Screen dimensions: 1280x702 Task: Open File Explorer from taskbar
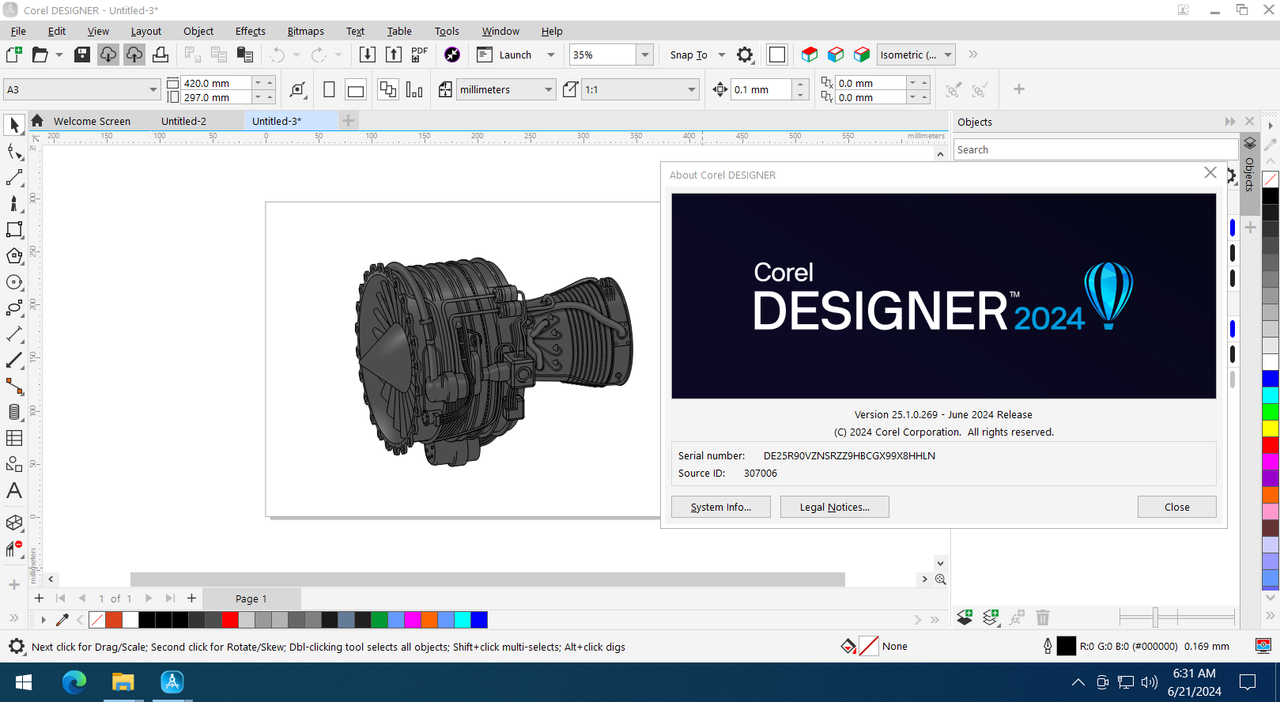point(123,683)
